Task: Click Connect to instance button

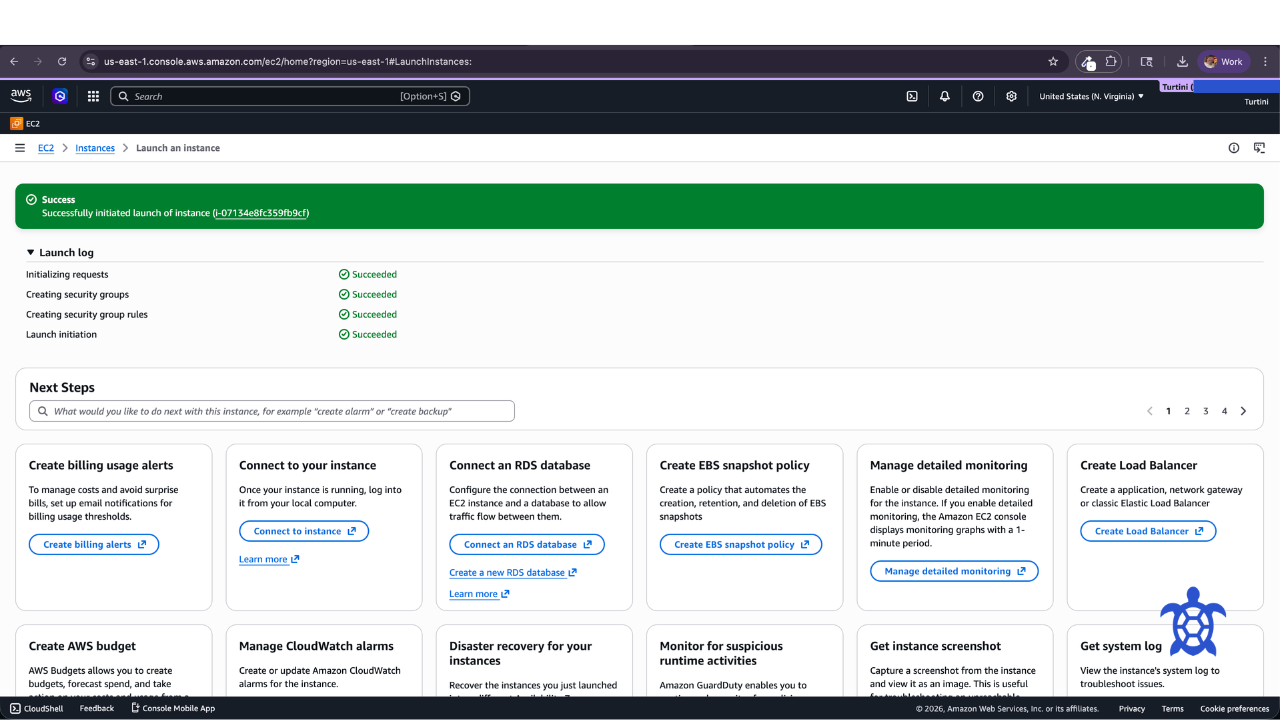Action: pos(304,531)
